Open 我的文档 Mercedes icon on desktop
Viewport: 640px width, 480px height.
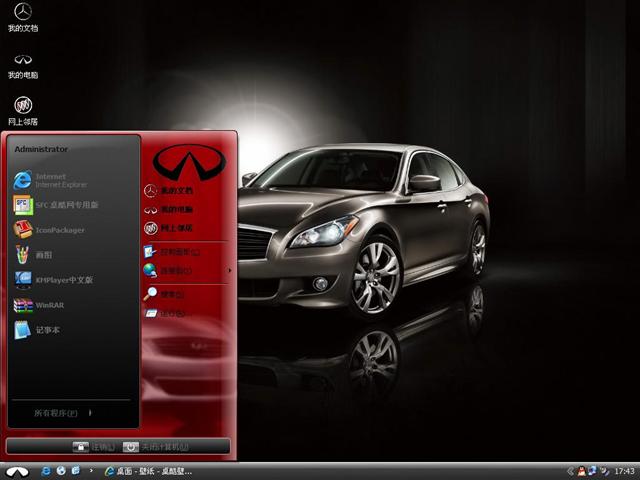point(23,18)
